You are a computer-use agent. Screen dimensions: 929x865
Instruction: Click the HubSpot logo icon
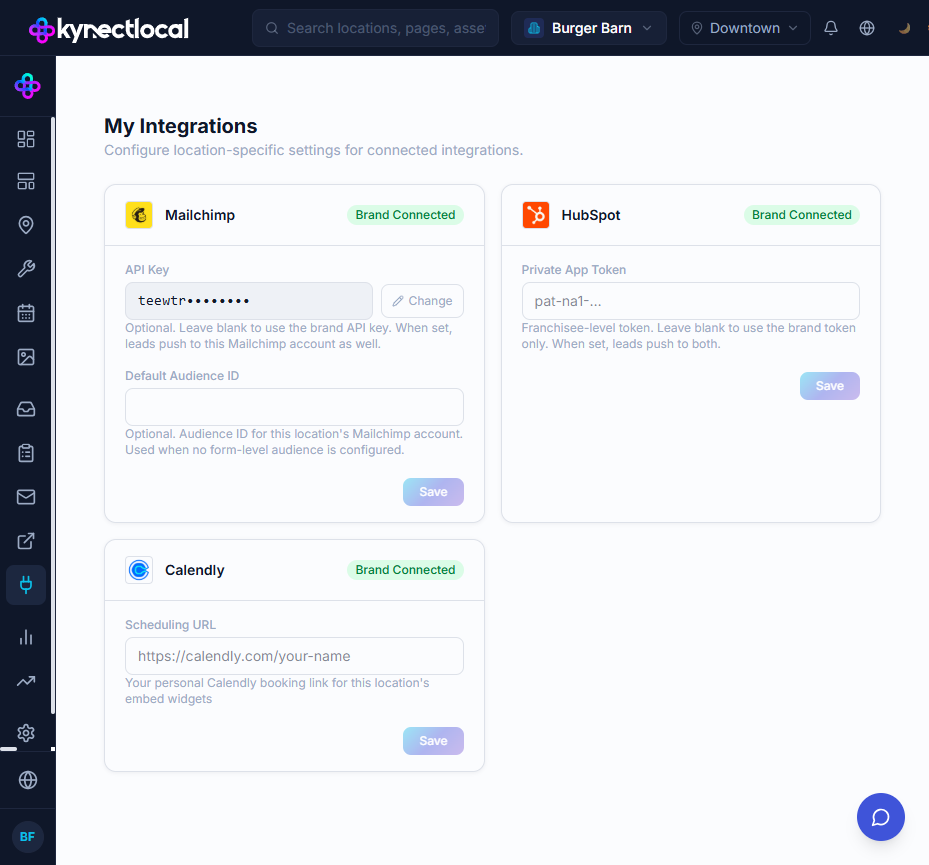click(536, 215)
